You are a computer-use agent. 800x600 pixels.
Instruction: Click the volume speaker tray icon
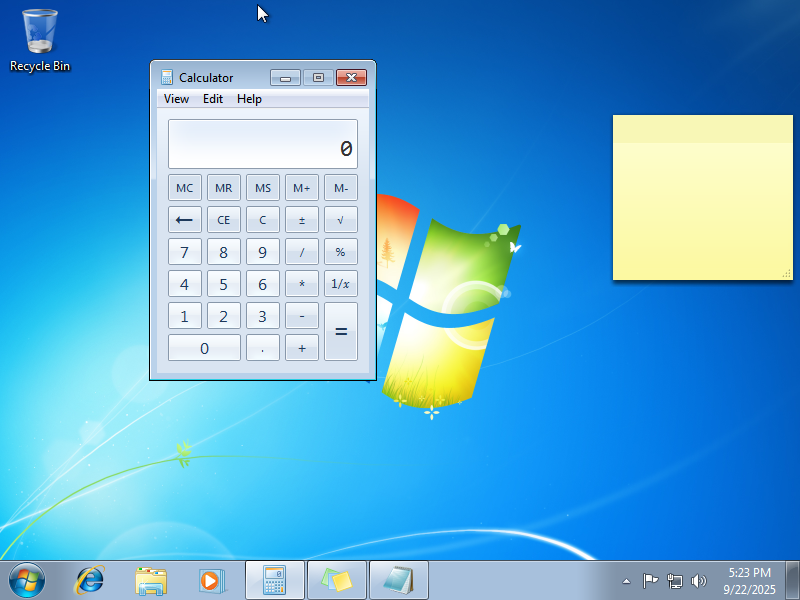pyautogui.click(x=698, y=581)
